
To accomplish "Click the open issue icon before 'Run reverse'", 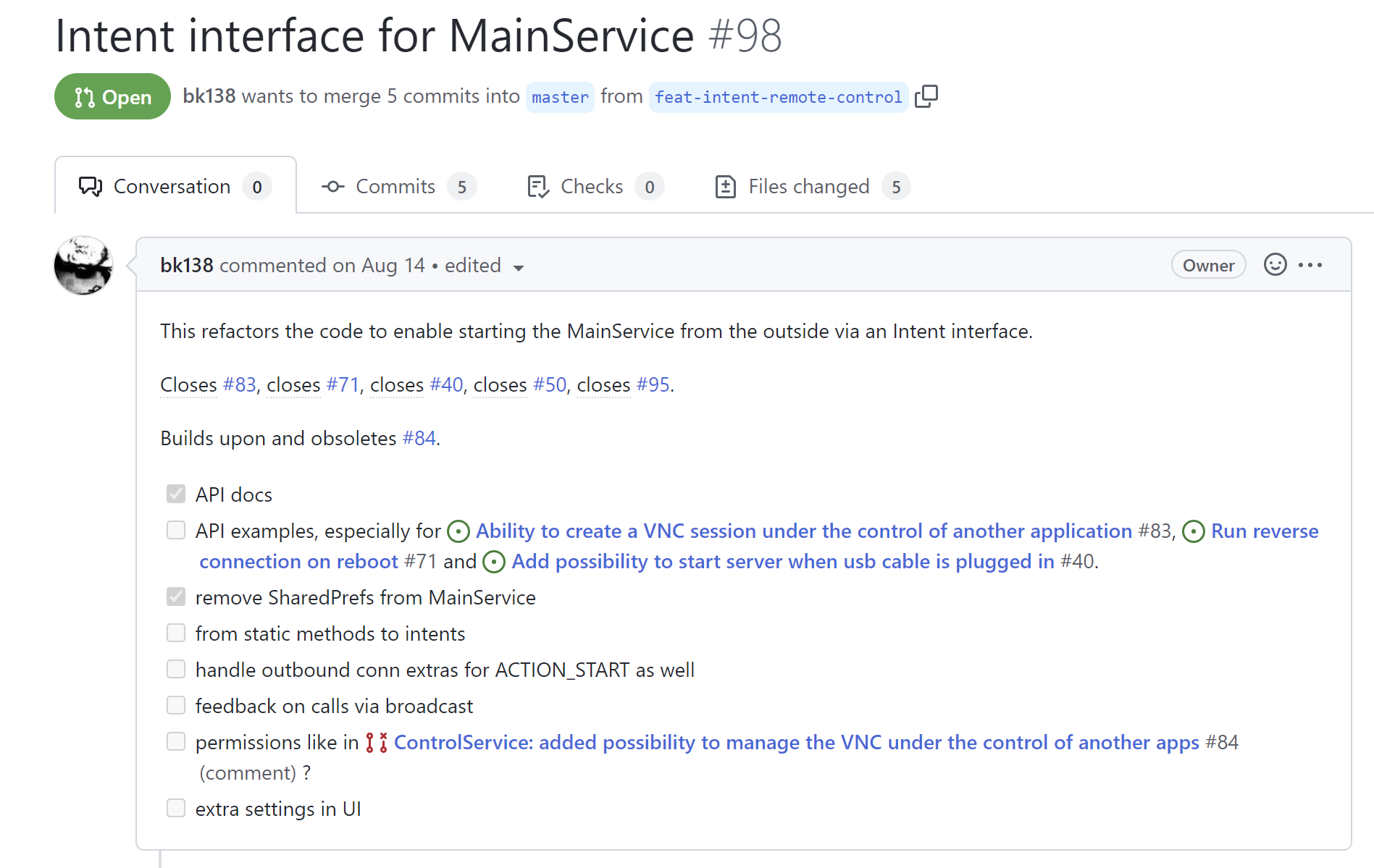I will tap(1194, 531).
